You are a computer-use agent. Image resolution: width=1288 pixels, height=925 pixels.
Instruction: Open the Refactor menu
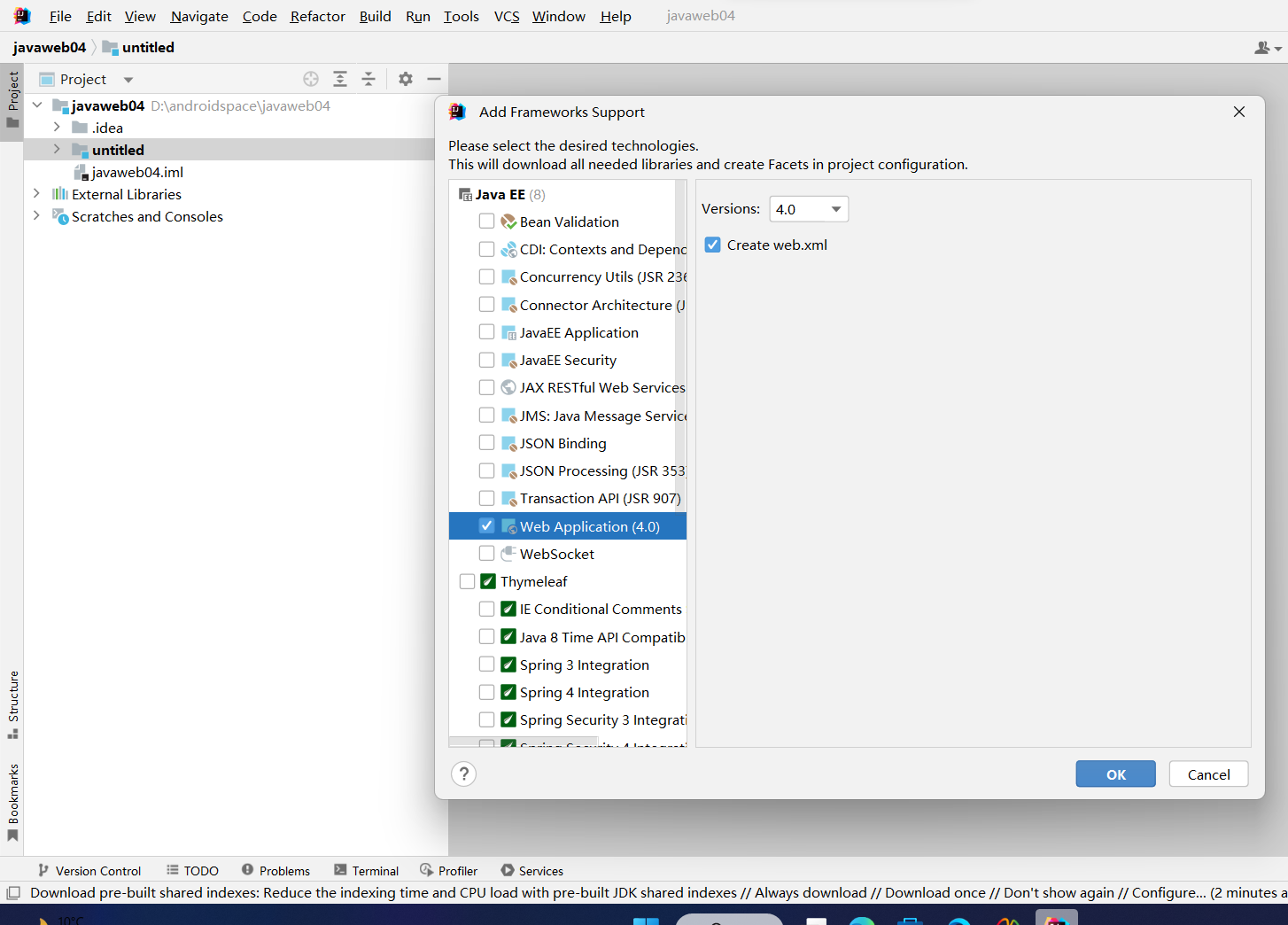click(317, 16)
